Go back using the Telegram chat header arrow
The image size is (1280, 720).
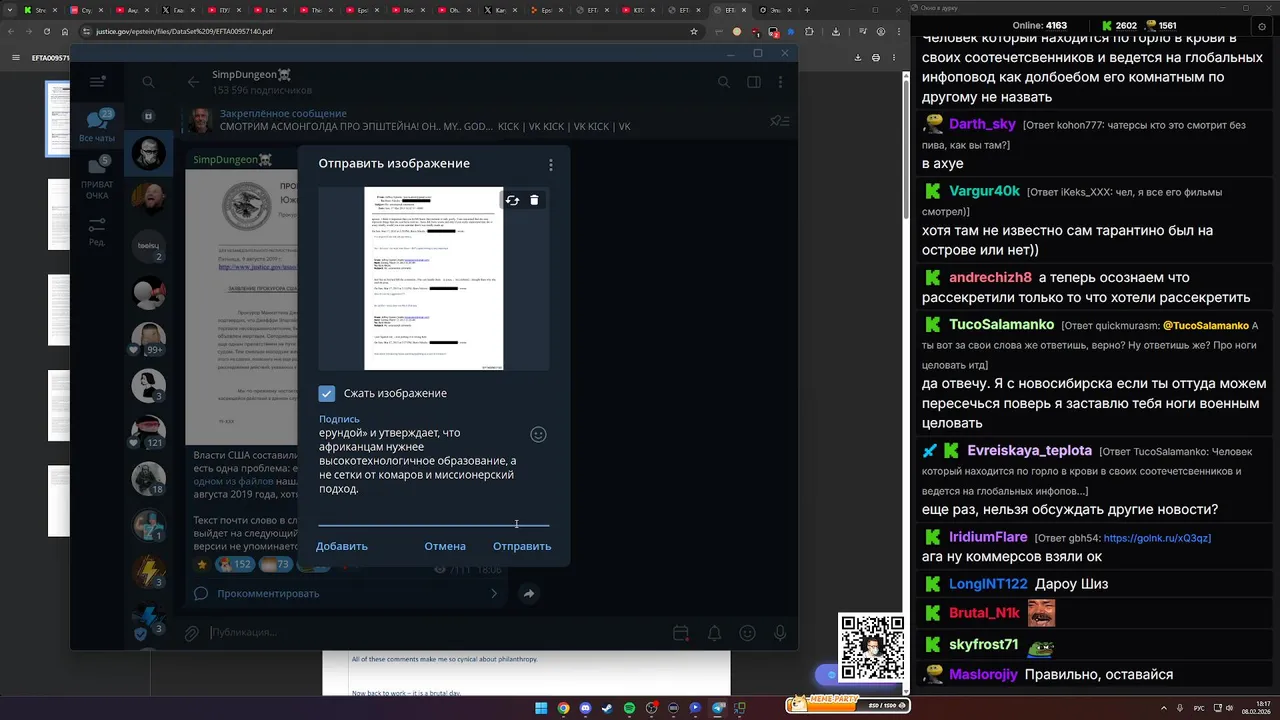[x=193, y=82]
